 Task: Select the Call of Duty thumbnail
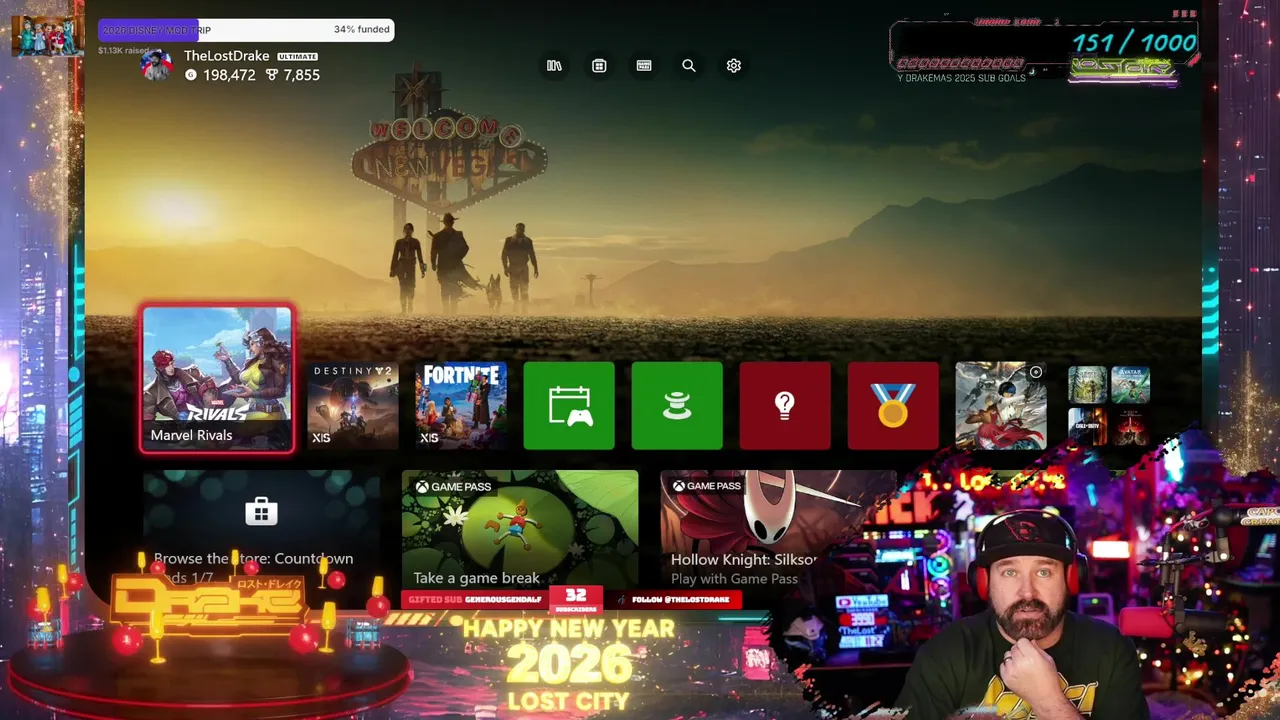click(x=1088, y=427)
